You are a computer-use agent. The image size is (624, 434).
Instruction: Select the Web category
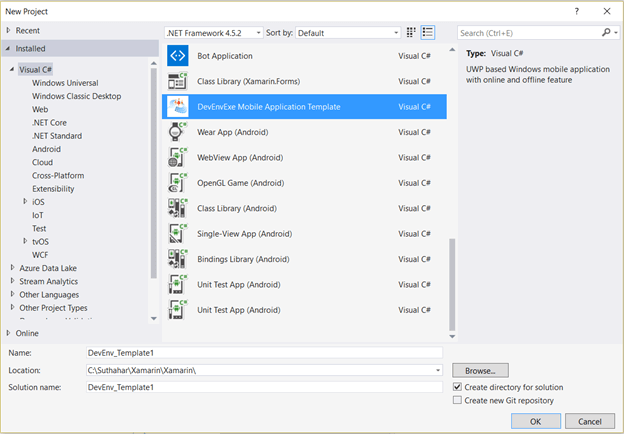tap(40, 109)
